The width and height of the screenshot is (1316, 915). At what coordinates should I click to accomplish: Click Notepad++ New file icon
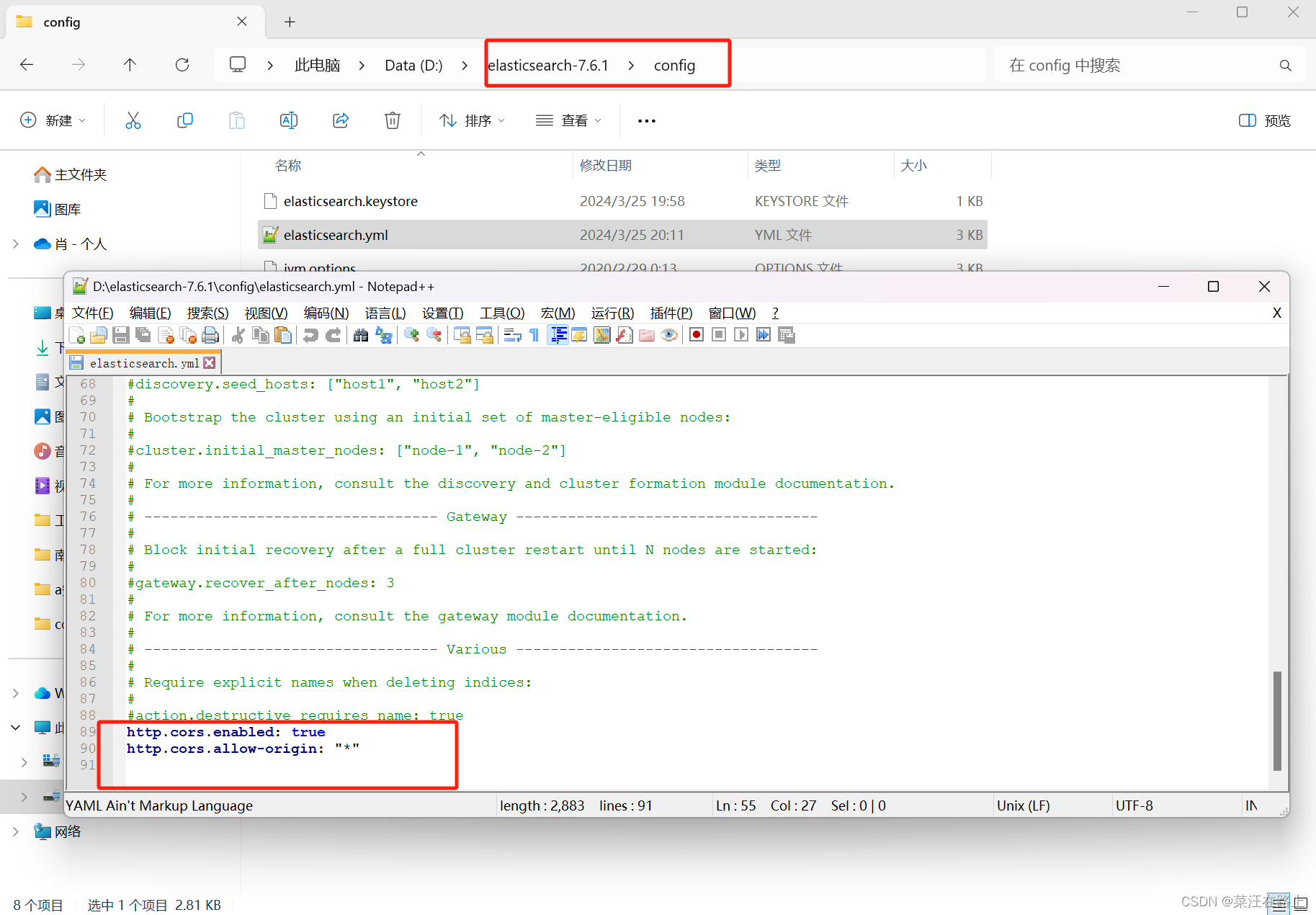click(x=76, y=335)
